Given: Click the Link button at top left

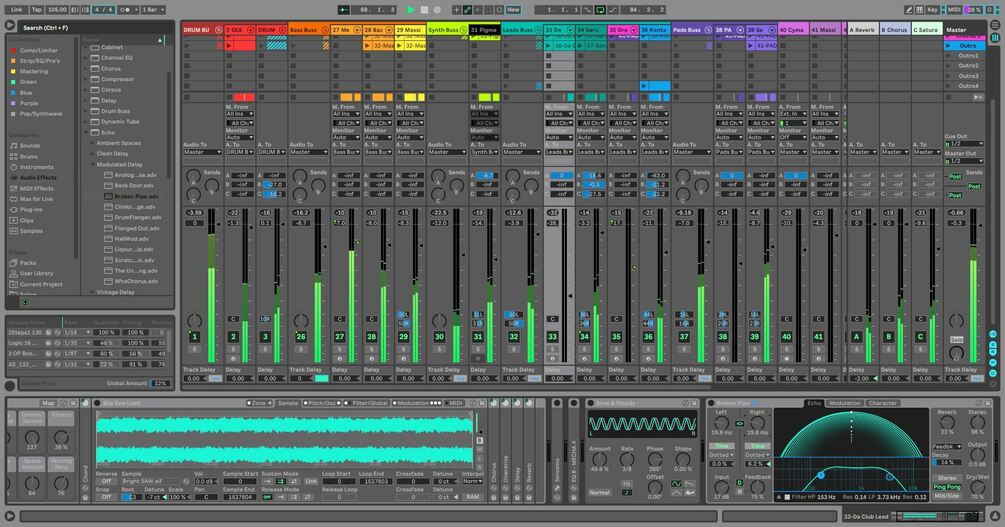Looking at the screenshot, I should (x=17, y=10).
